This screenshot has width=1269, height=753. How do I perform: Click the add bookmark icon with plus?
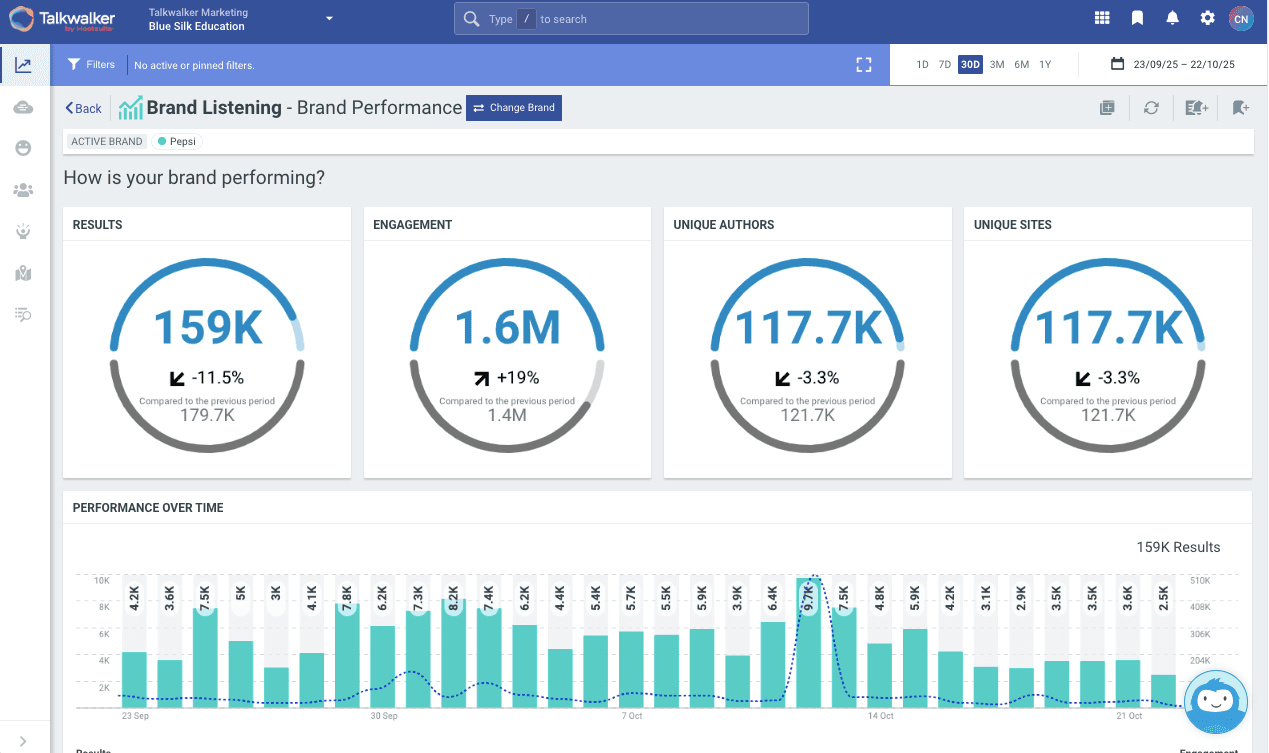(x=1241, y=108)
